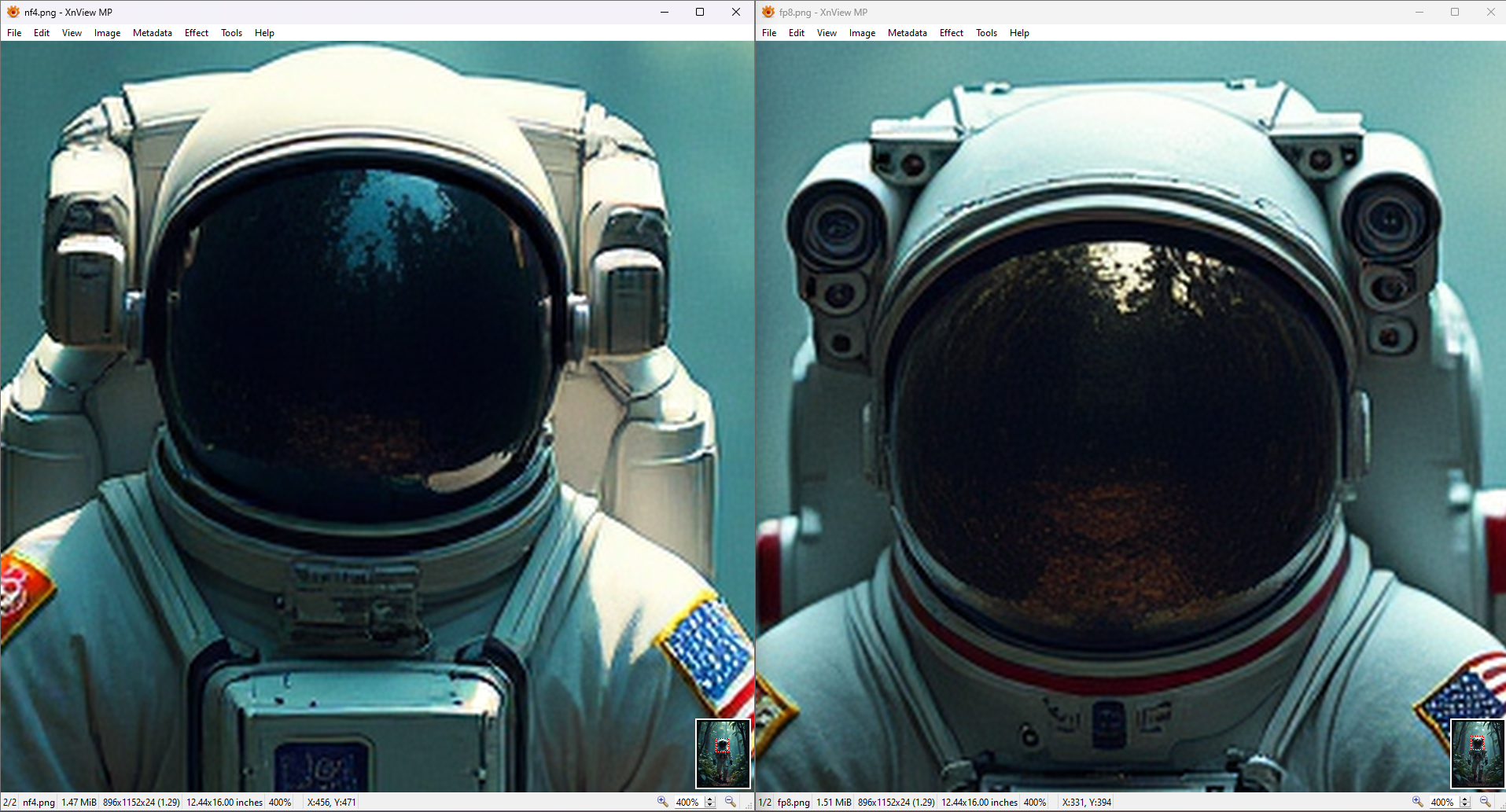Open Help menu in nf4.png window

(264, 33)
